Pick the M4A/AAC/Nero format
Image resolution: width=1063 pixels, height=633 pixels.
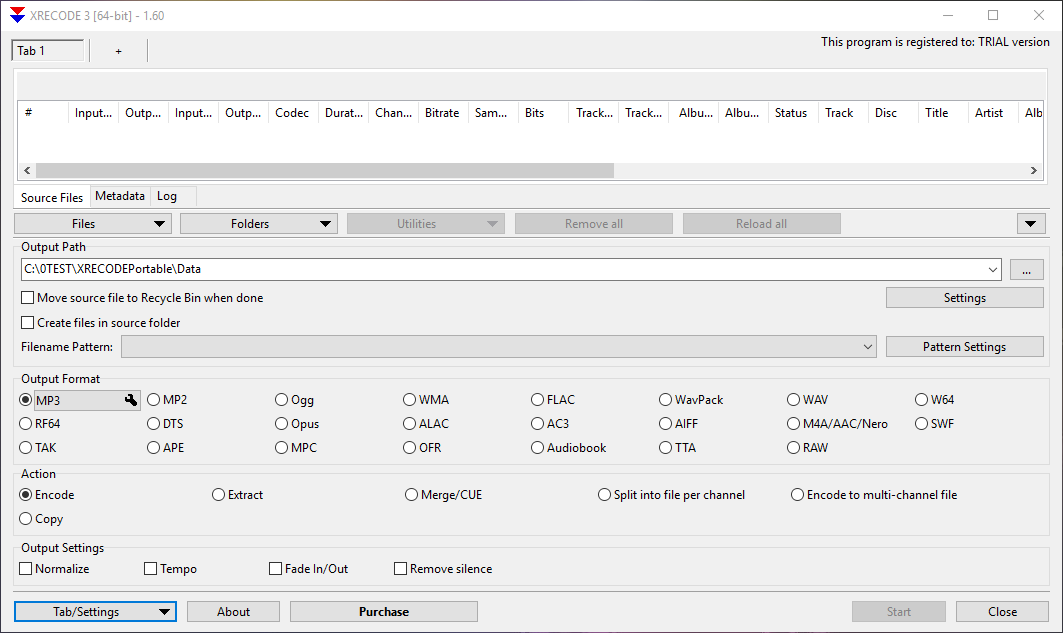click(793, 424)
